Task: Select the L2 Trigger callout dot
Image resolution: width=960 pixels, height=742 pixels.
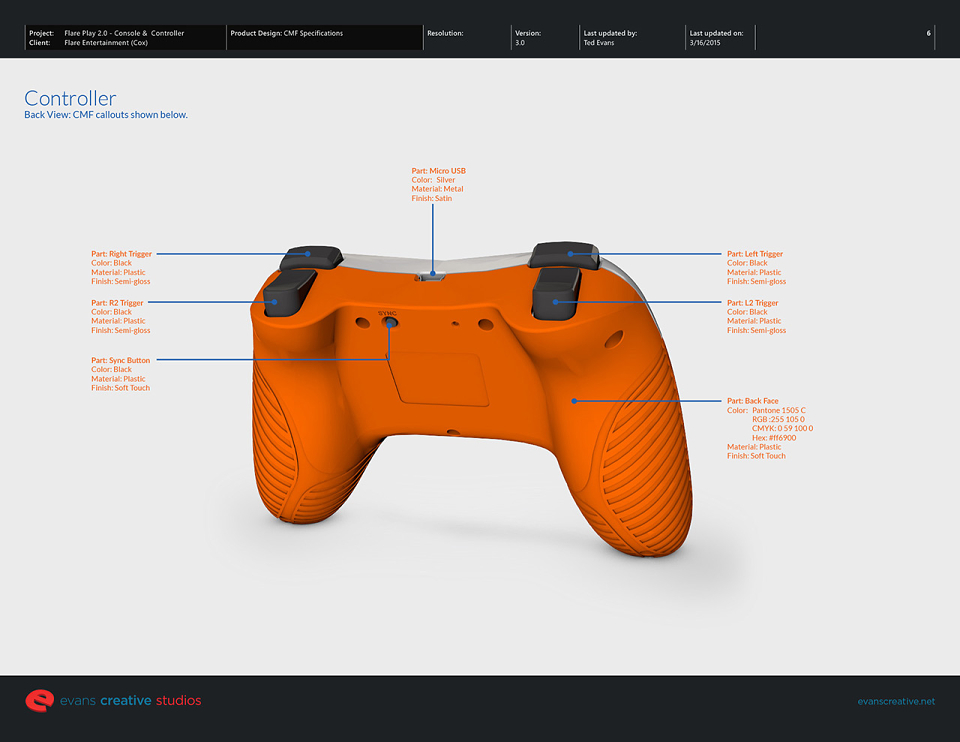Action: (x=555, y=302)
